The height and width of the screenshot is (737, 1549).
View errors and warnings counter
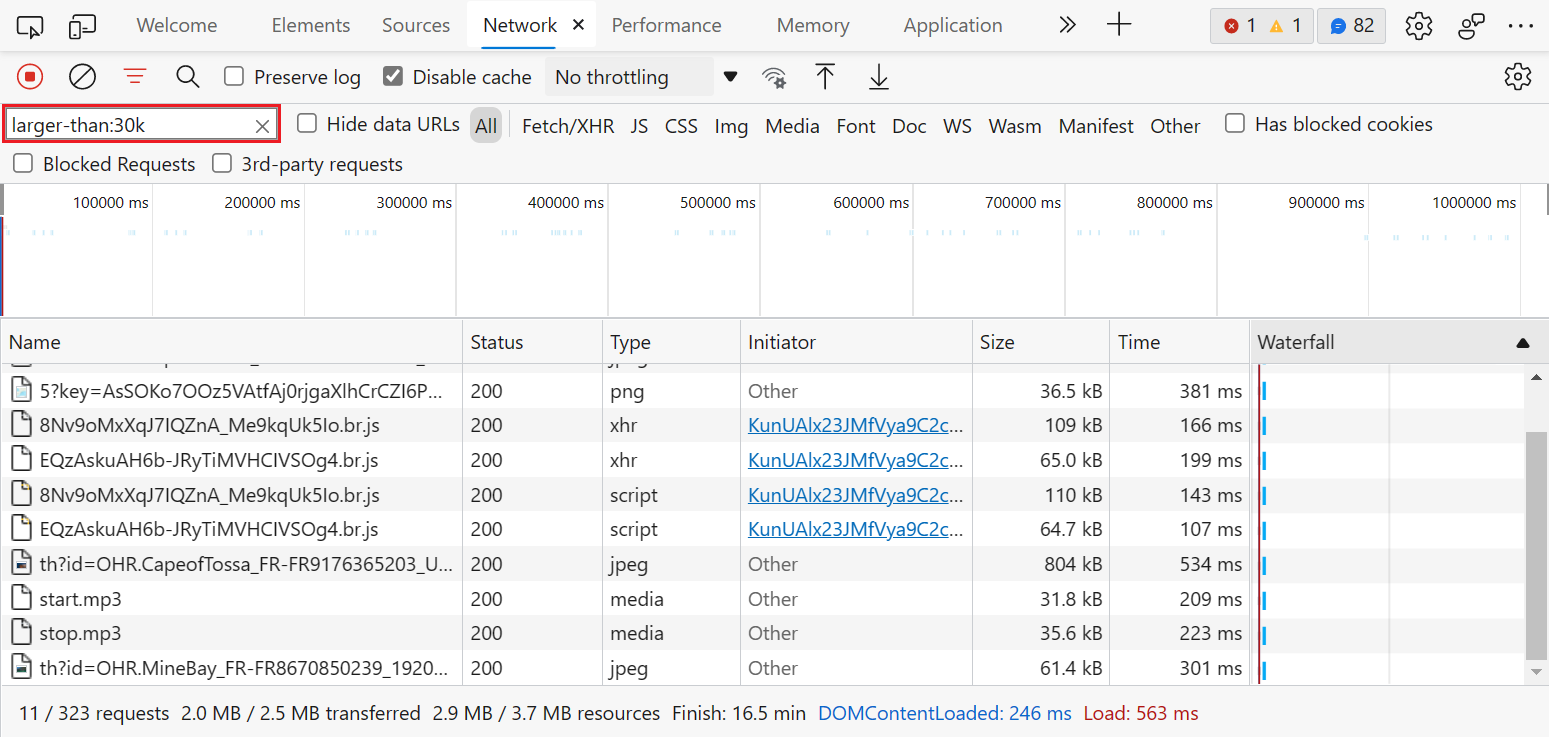[x=1262, y=26]
